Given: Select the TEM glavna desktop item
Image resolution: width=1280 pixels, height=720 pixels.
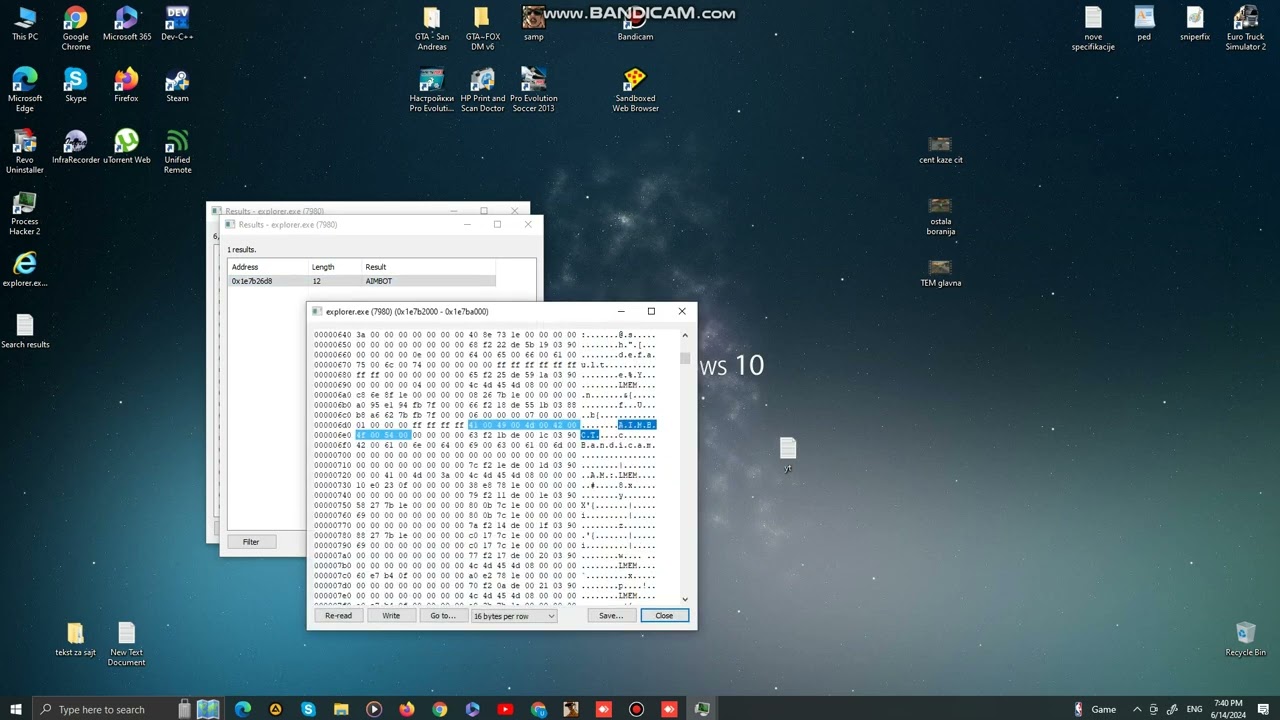Looking at the screenshot, I should click(941, 273).
